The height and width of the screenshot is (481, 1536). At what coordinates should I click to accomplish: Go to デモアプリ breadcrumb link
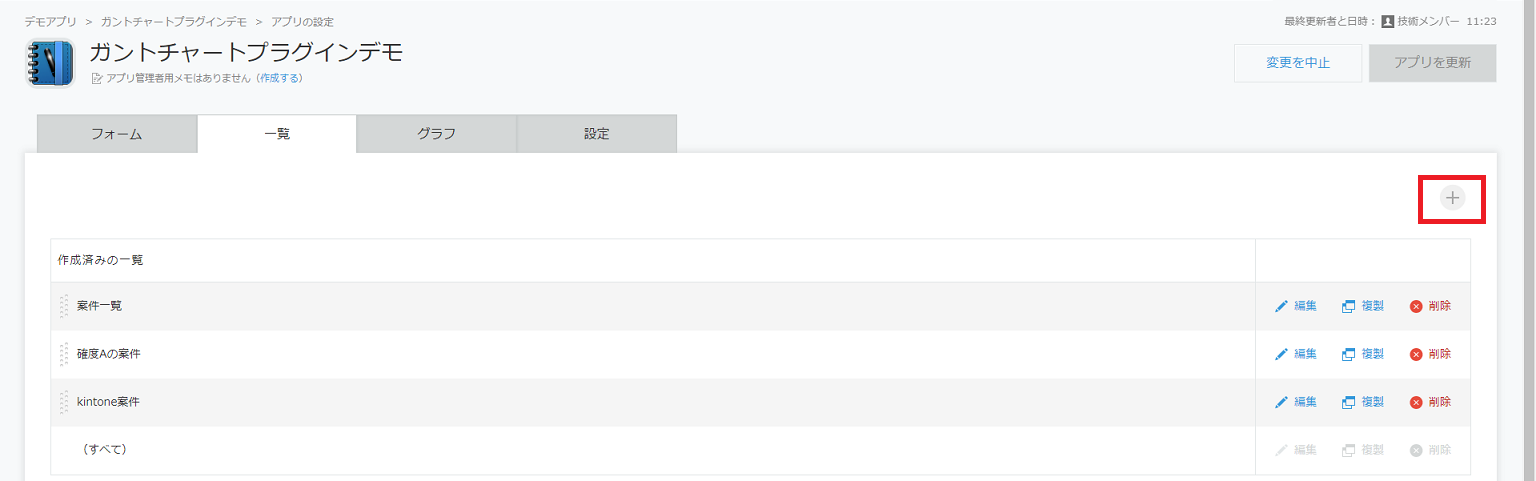click(51, 21)
